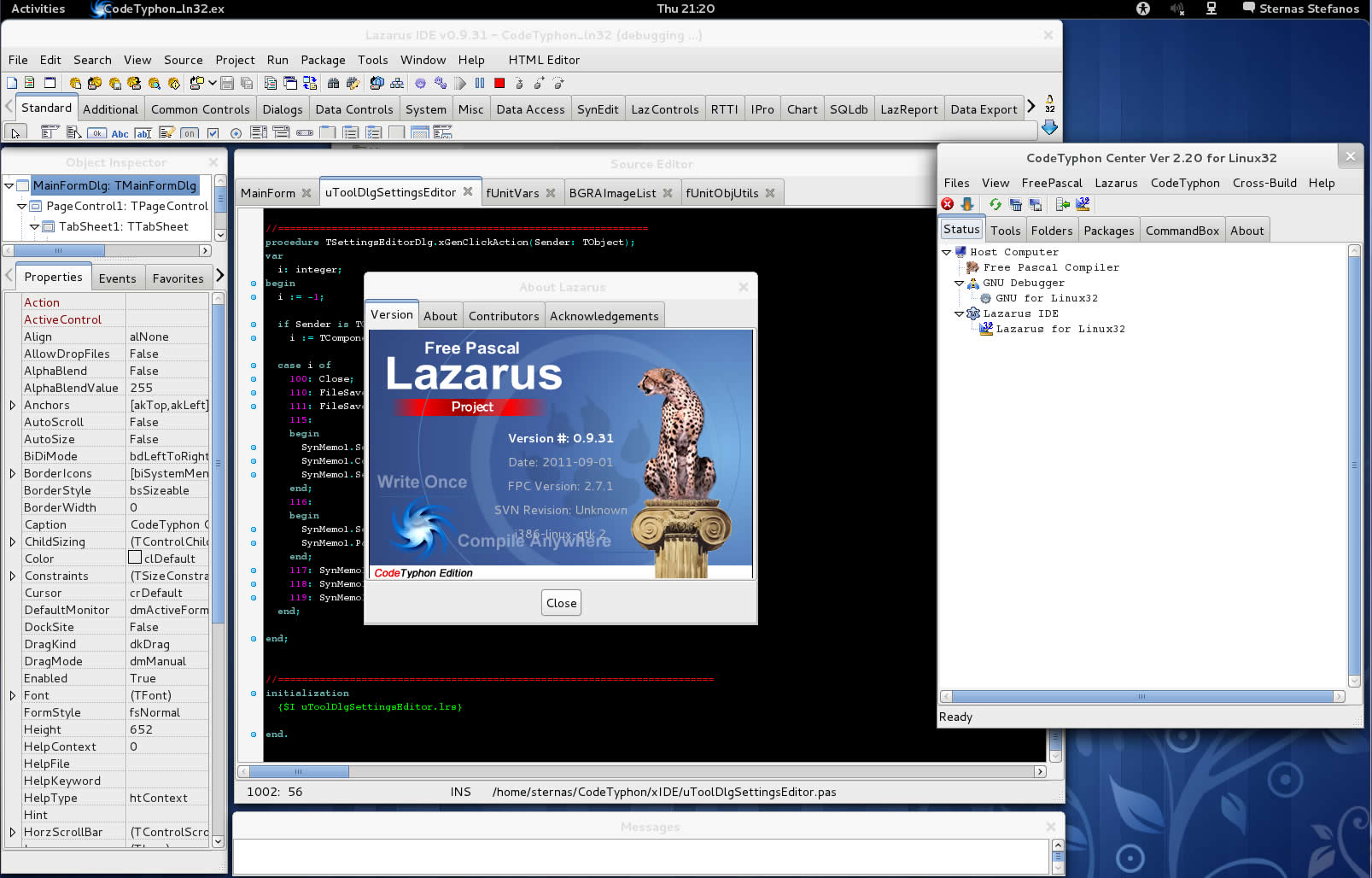
Task: Expand the Anchors property
Action: point(13,405)
